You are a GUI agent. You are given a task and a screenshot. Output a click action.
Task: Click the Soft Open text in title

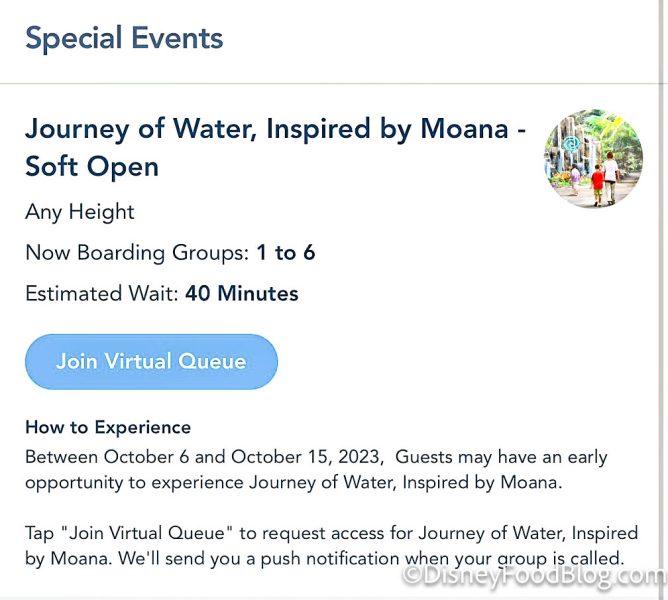coord(92,166)
